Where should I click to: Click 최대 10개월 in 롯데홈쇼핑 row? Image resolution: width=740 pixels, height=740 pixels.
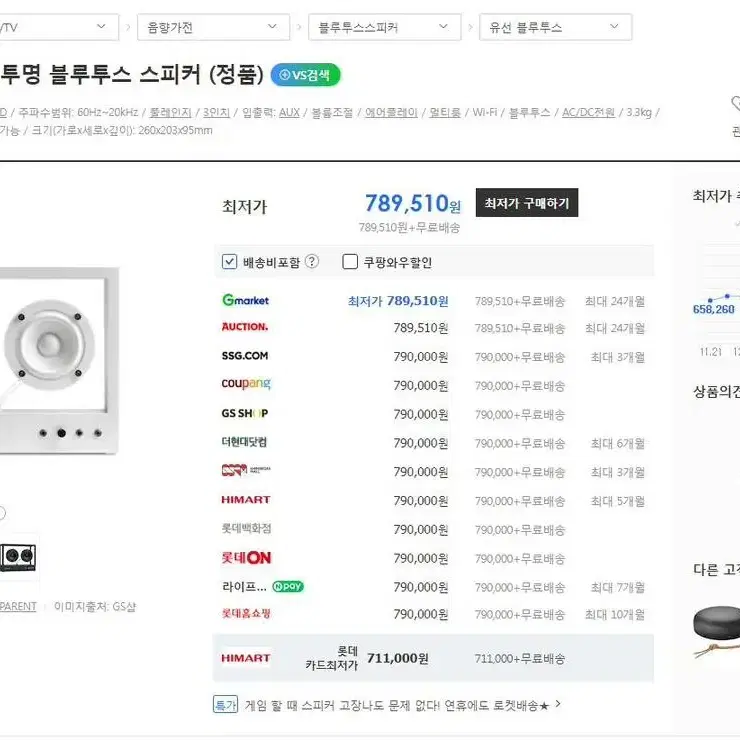614,614
